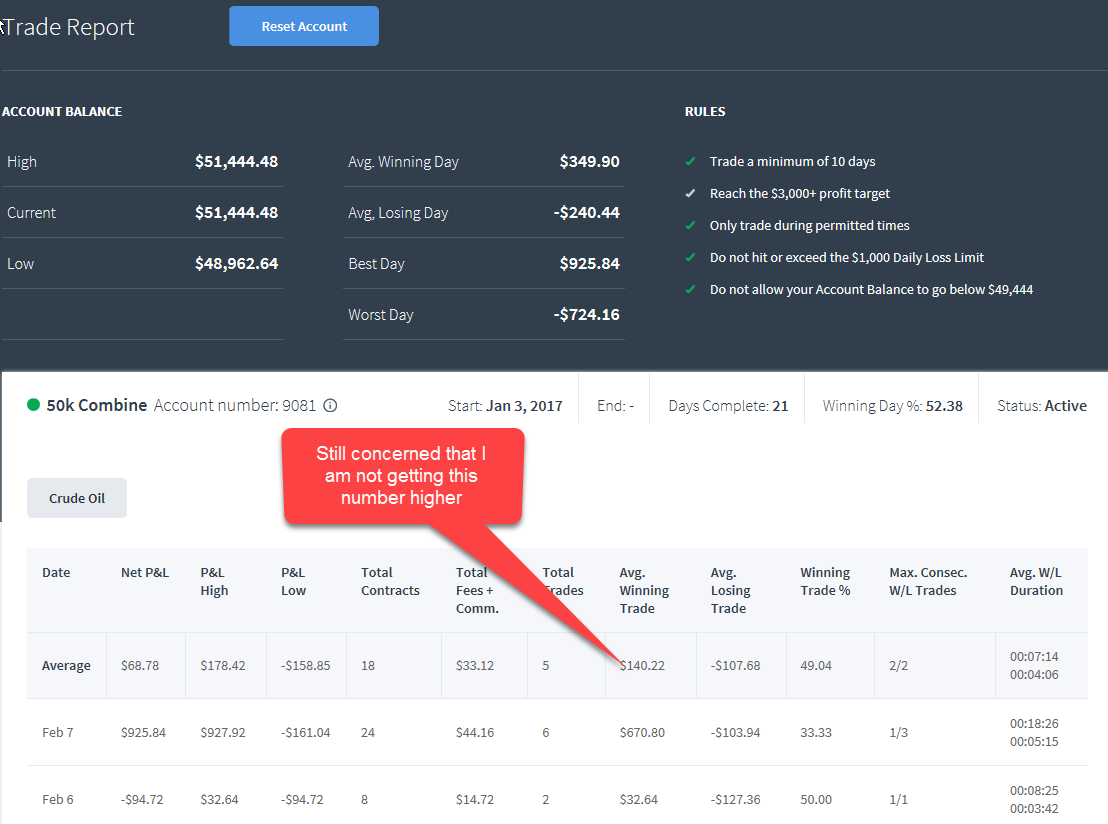The width and height of the screenshot is (1108, 824).
Task: Click the ACCOUNT BALANCE heading
Action: 61,112
